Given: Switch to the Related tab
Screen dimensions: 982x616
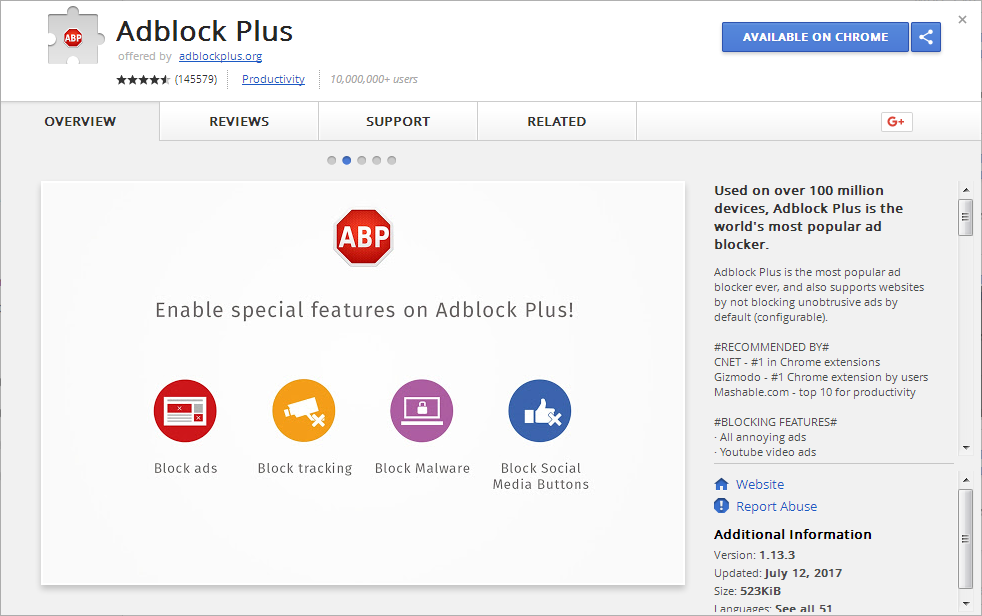Looking at the screenshot, I should click(x=557, y=121).
